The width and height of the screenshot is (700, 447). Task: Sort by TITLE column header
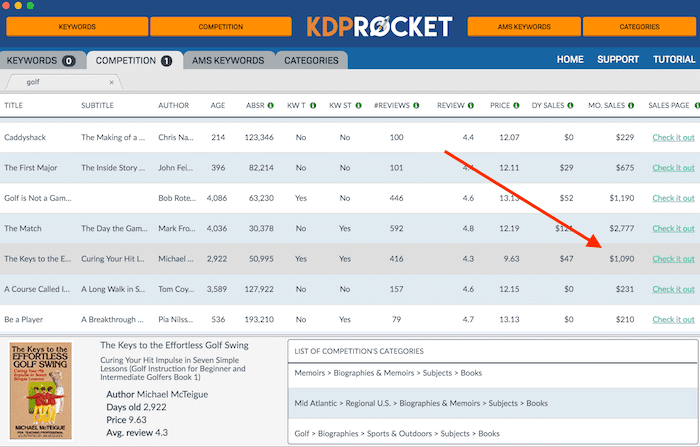pyautogui.click(x=13, y=105)
